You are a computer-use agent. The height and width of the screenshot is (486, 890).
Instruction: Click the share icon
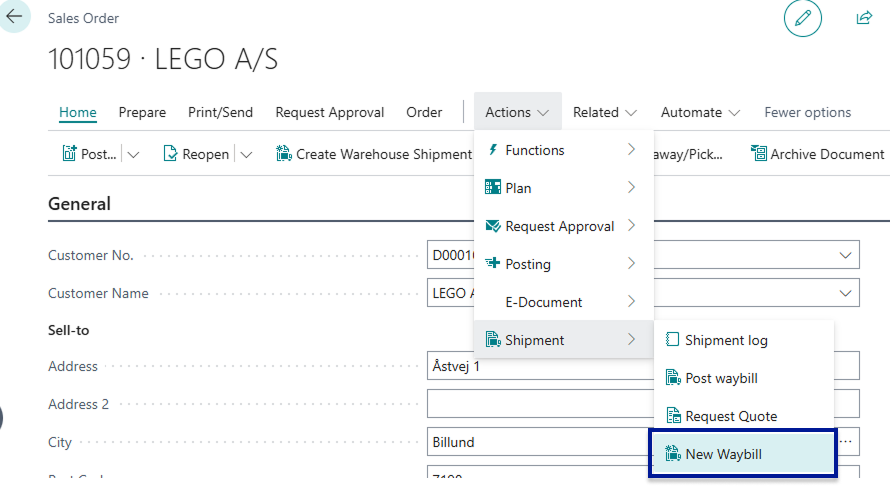coord(864,18)
